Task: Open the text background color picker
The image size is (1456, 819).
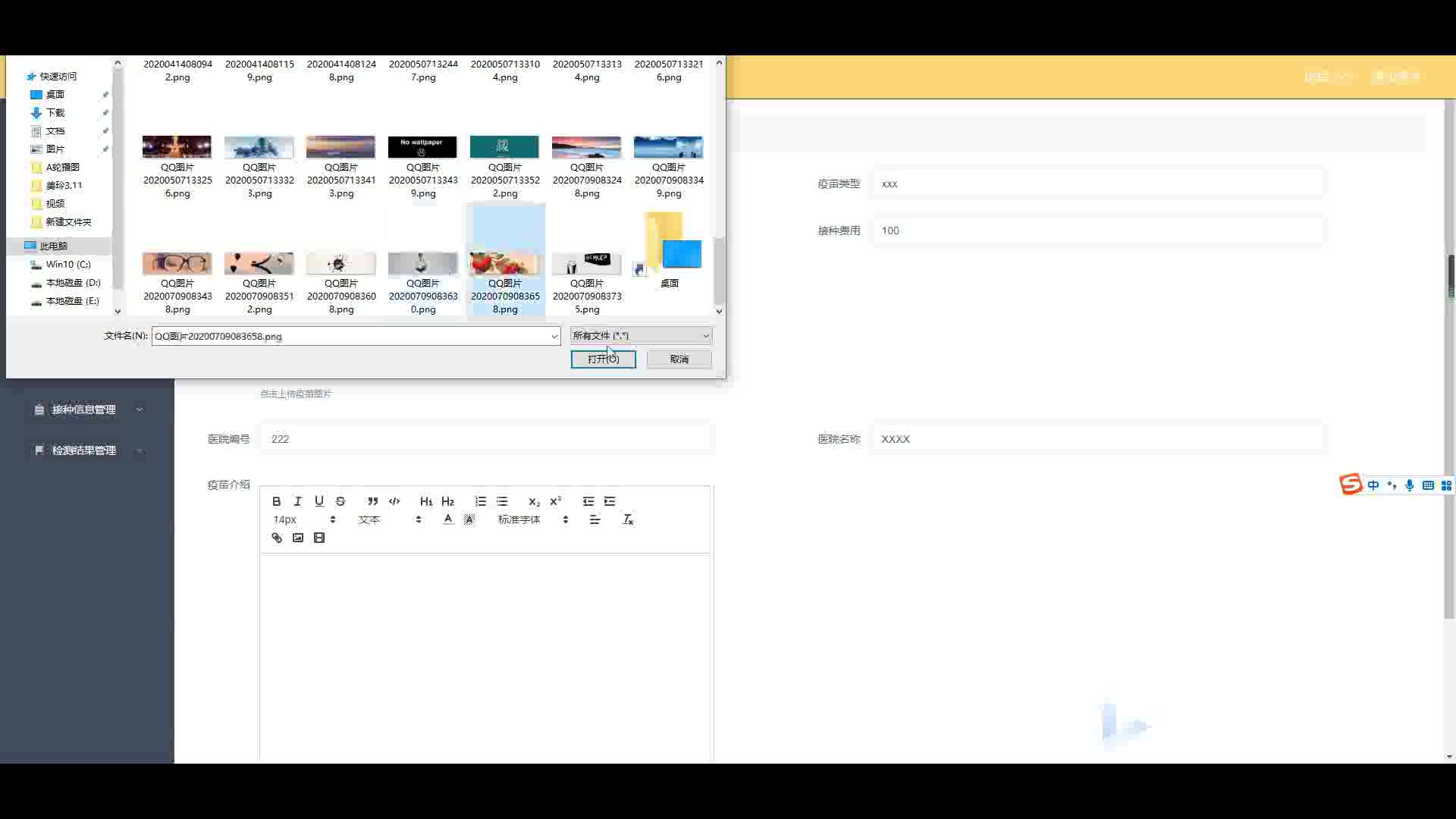Action: point(469,519)
